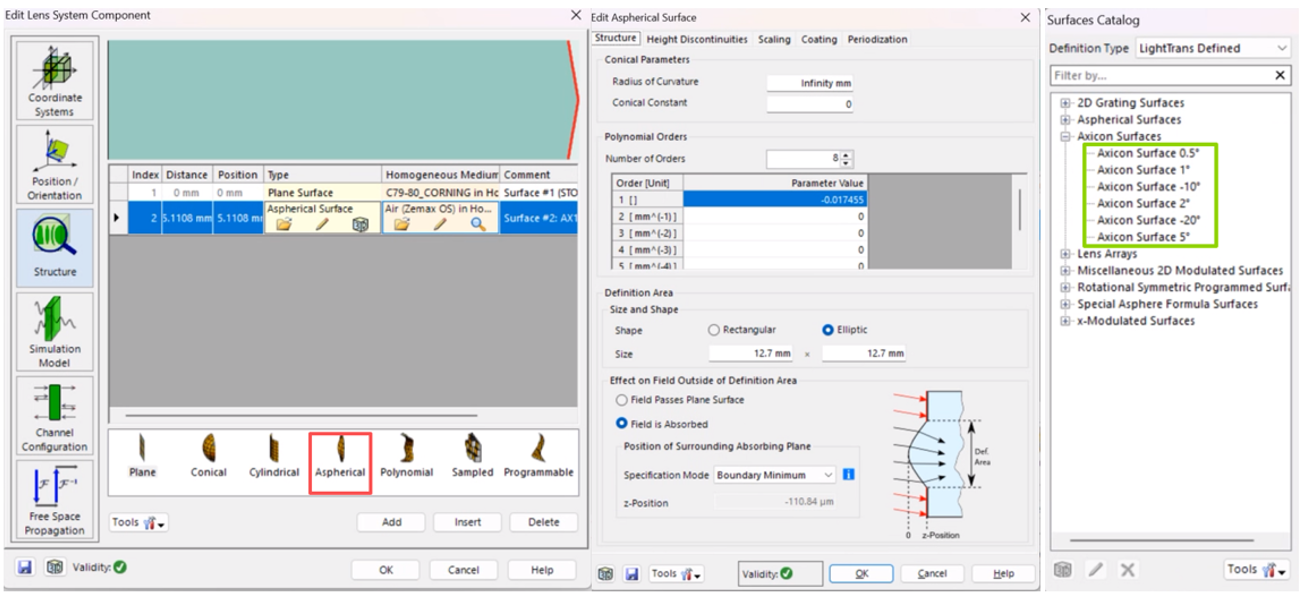This screenshot has height=598, width=1304.
Task: Click the Radius of Curvature field
Action: 809,83
